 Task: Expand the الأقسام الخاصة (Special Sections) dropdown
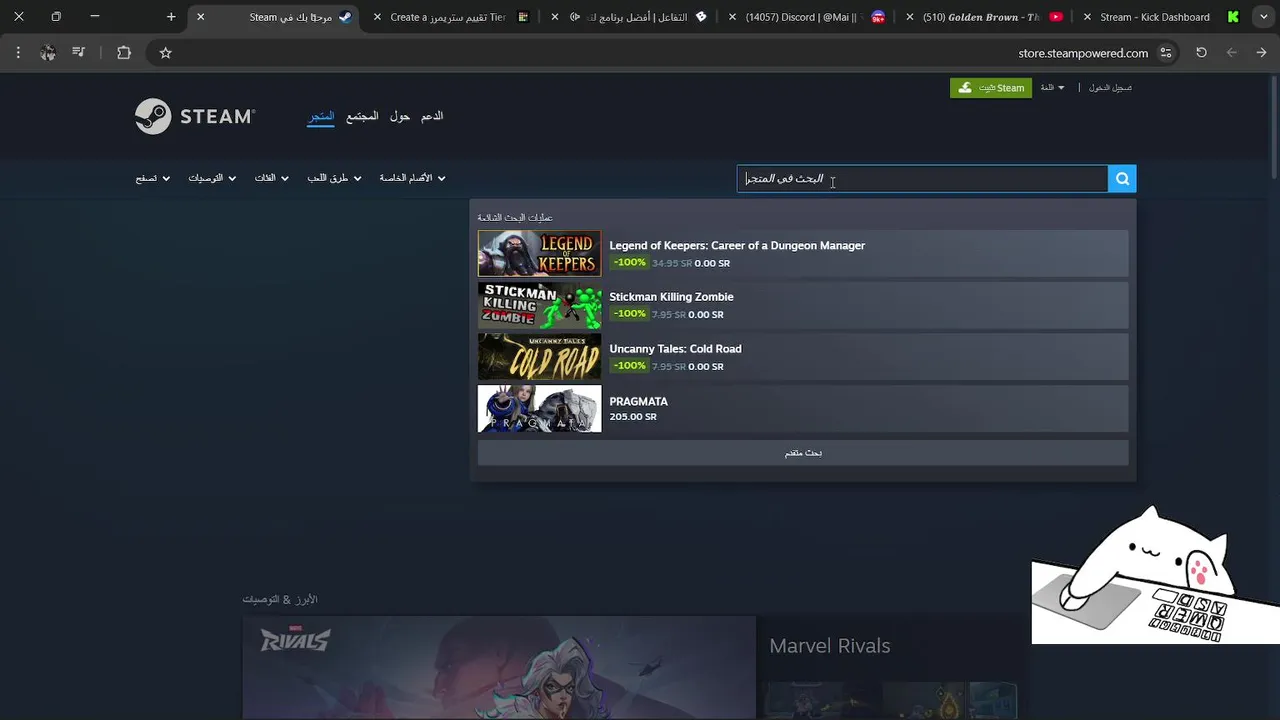pyautogui.click(x=412, y=178)
